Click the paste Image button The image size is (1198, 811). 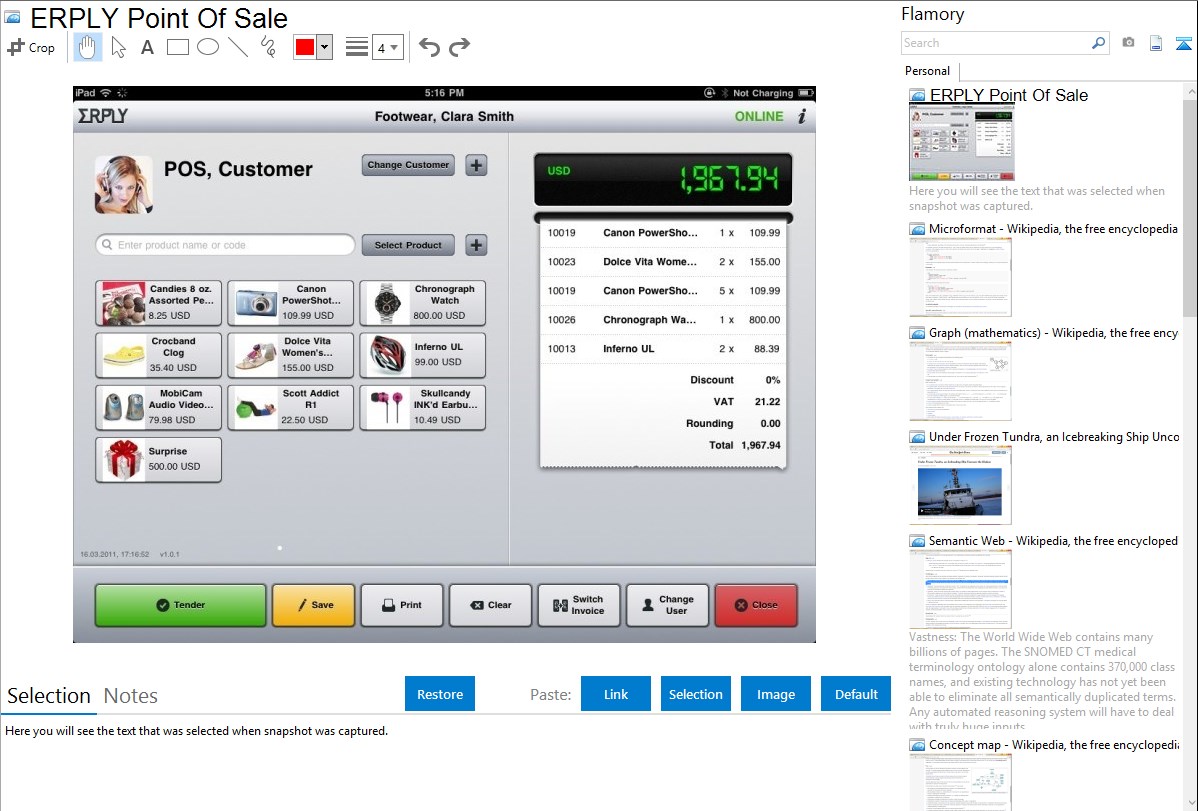[775, 694]
